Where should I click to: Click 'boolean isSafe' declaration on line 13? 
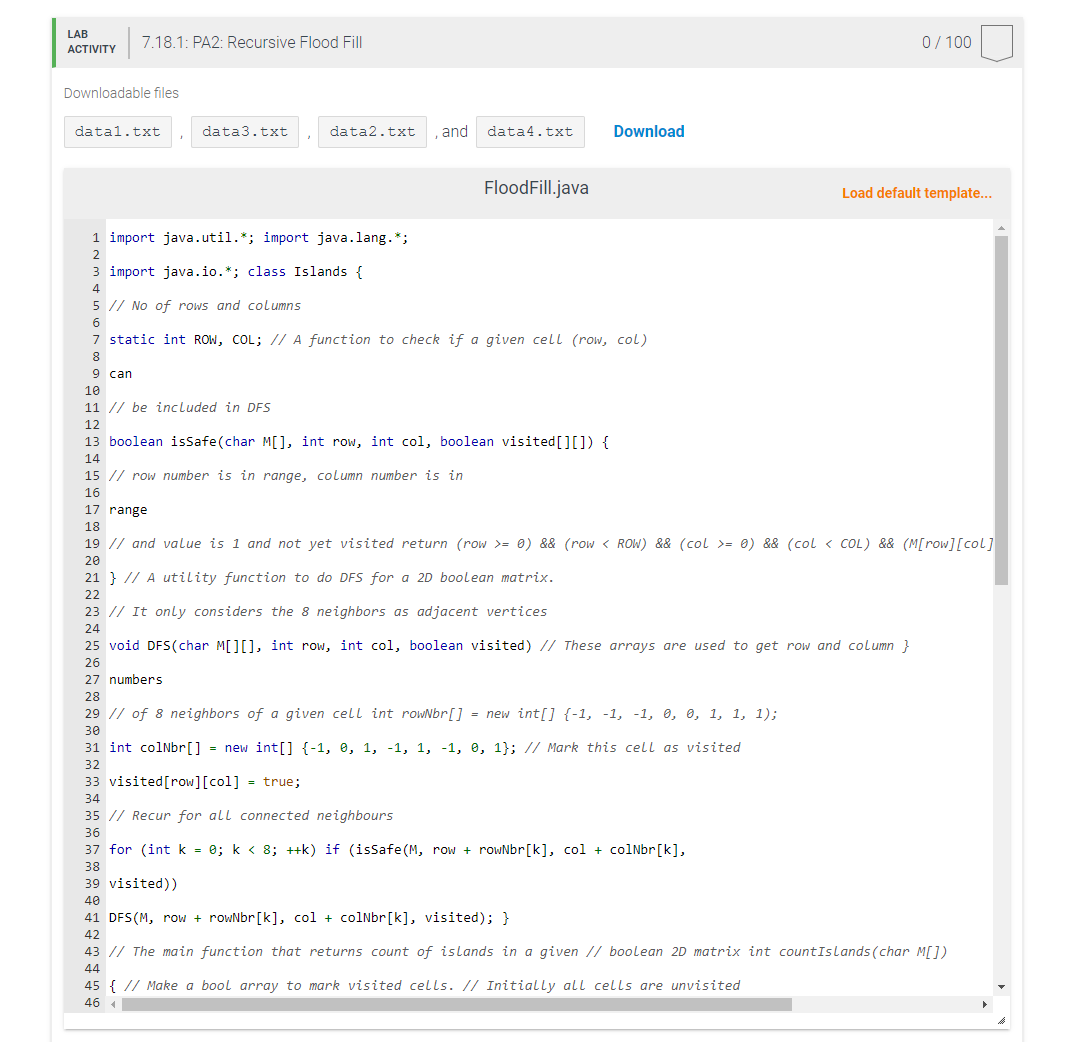[x=163, y=442]
